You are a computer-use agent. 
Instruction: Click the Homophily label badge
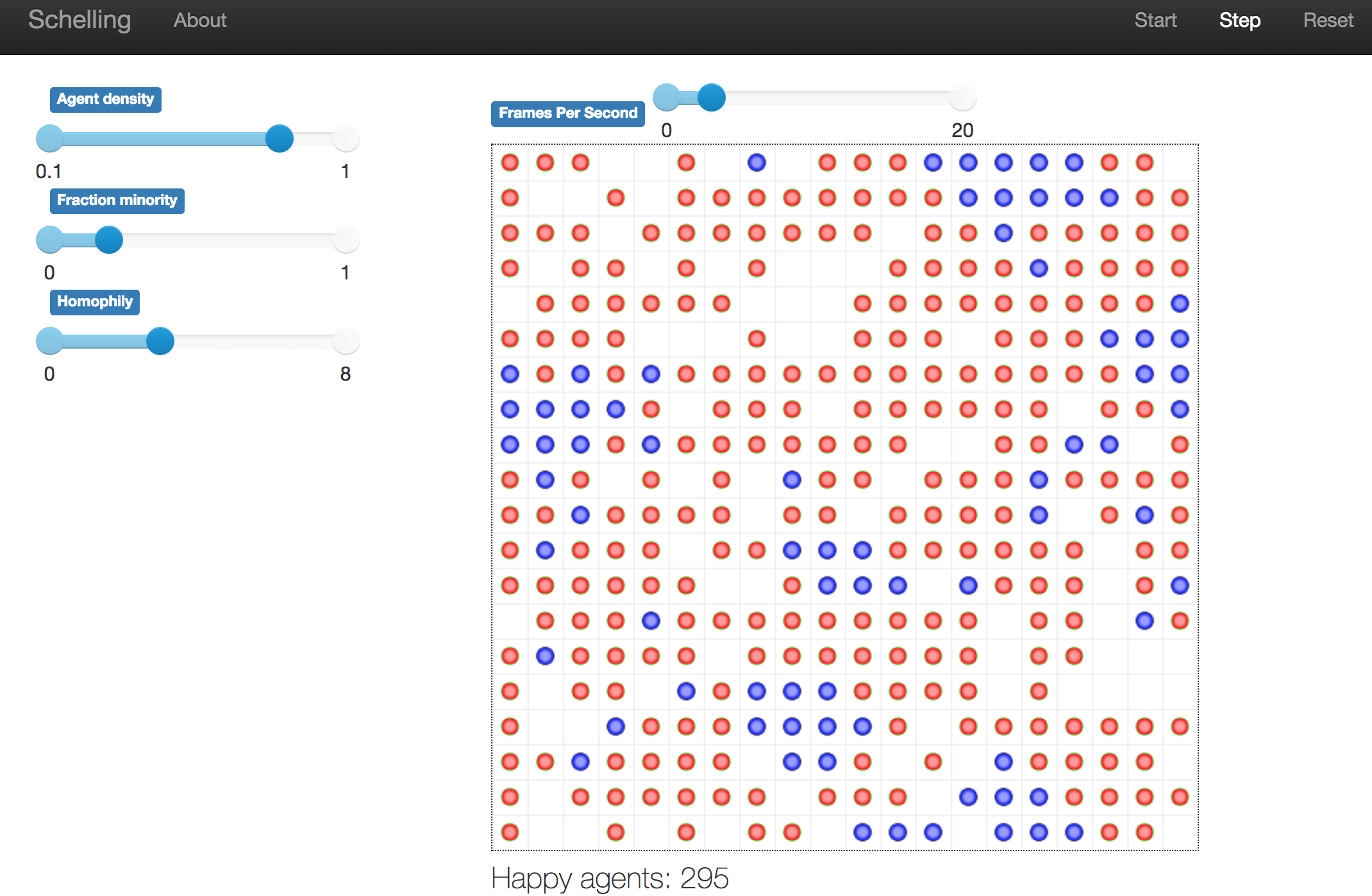pos(94,302)
